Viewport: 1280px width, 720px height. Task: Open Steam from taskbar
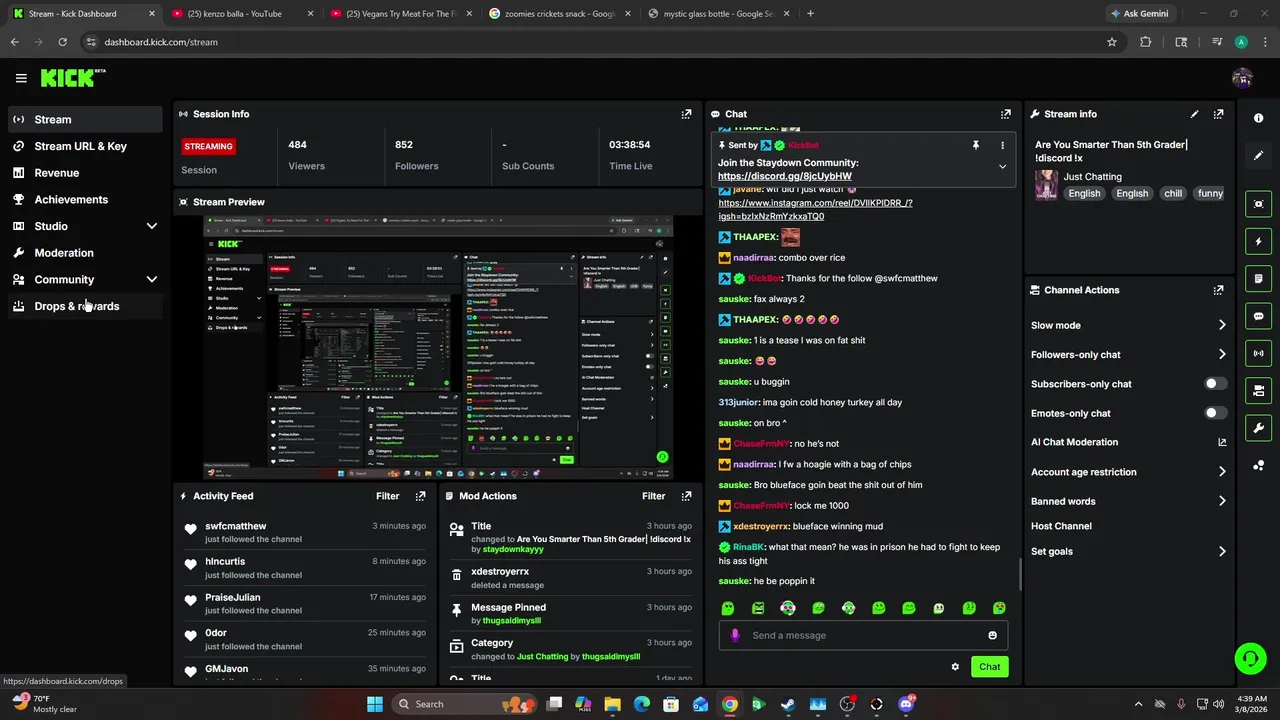(x=788, y=704)
